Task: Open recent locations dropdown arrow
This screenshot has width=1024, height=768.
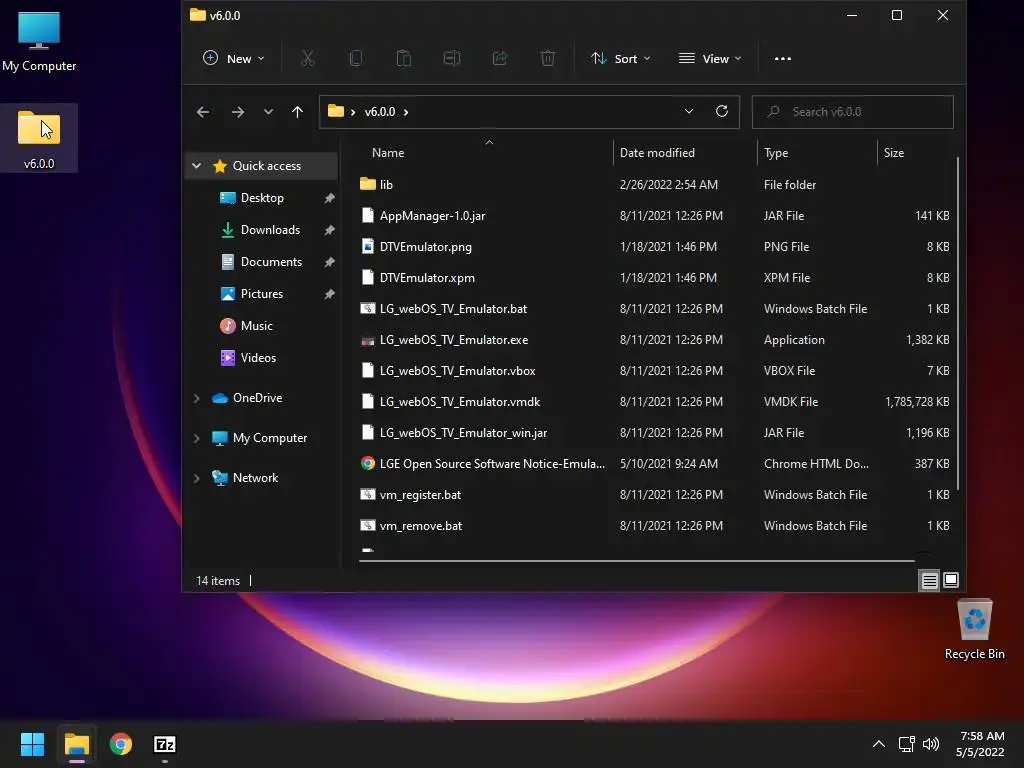Action: coord(268,112)
